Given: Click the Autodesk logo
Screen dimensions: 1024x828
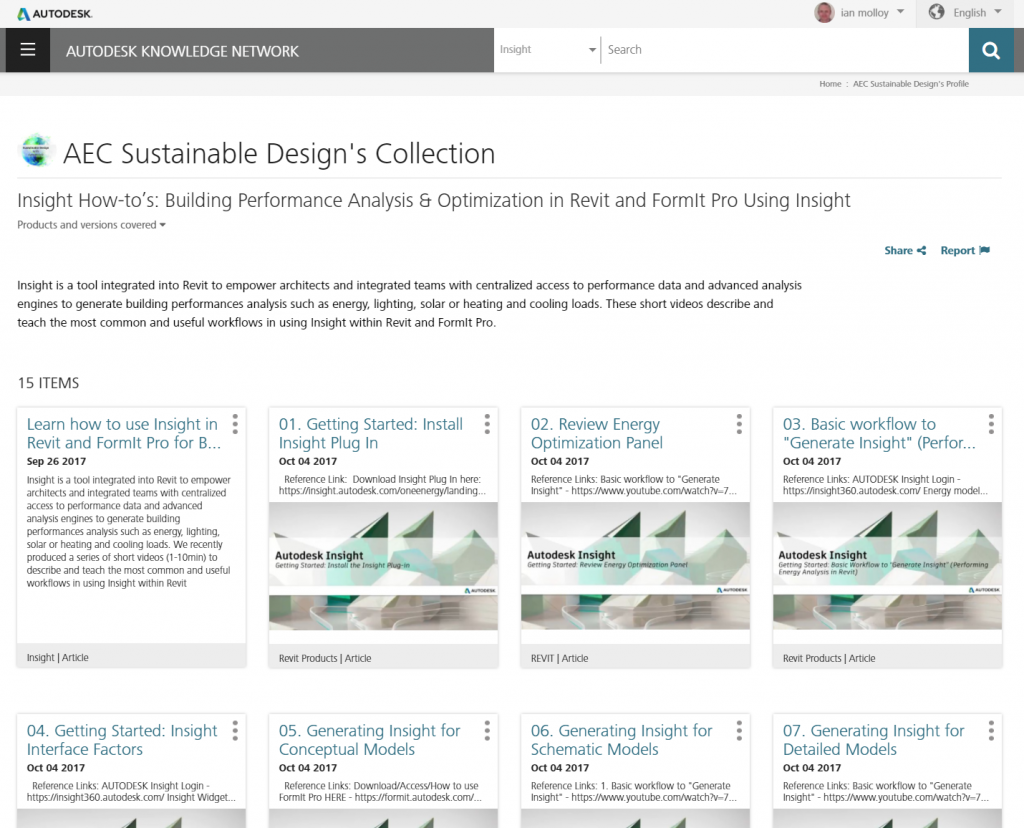Looking at the screenshot, I should click(x=55, y=14).
